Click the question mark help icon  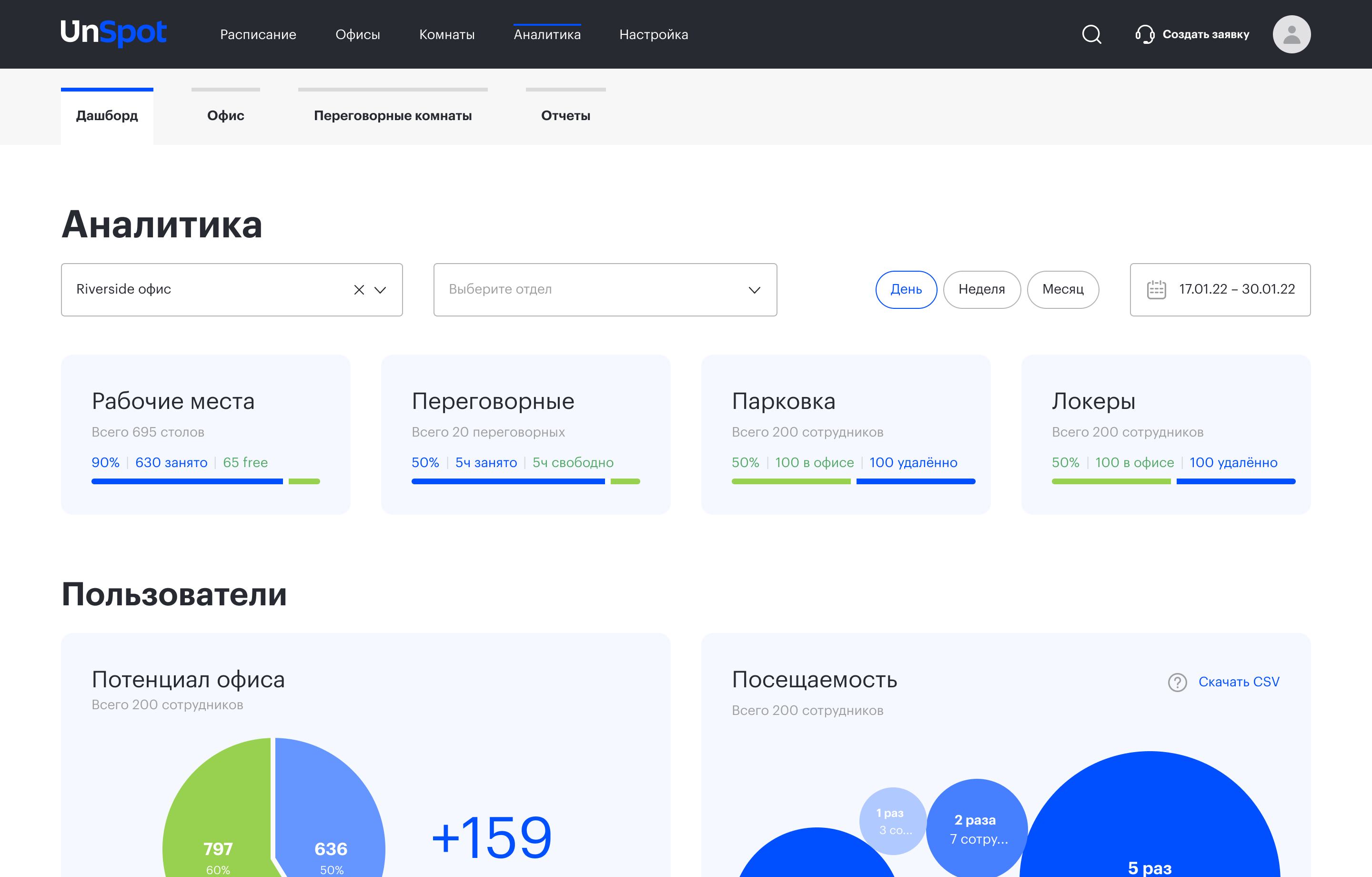click(1177, 682)
